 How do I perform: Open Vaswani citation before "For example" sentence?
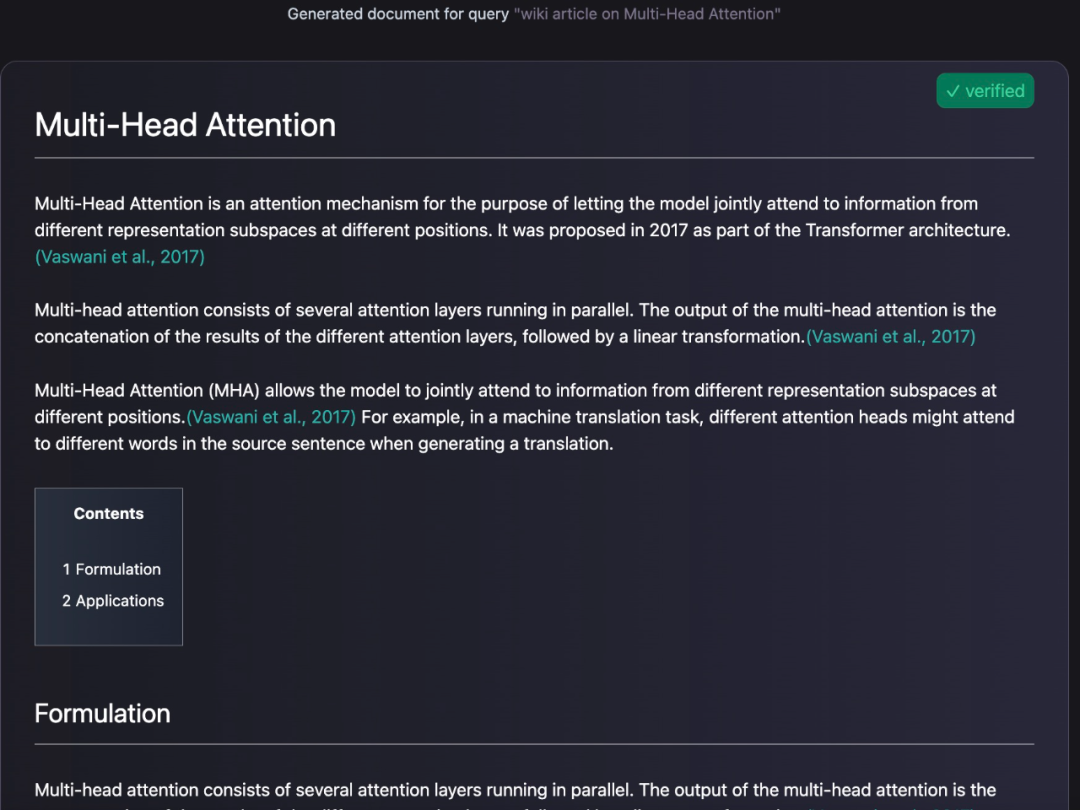pyautogui.click(x=271, y=417)
